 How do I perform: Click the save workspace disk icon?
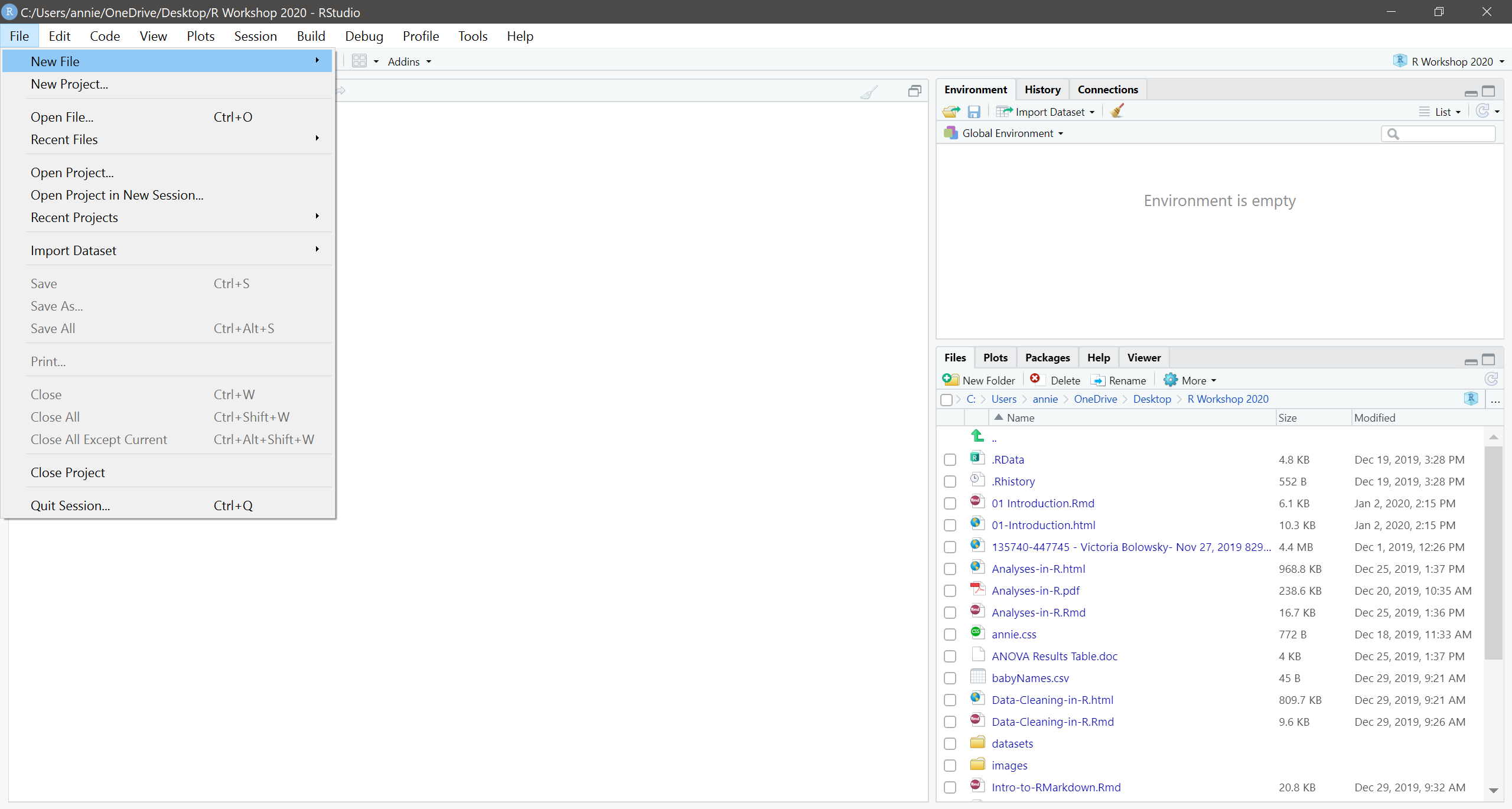pyautogui.click(x=974, y=112)
